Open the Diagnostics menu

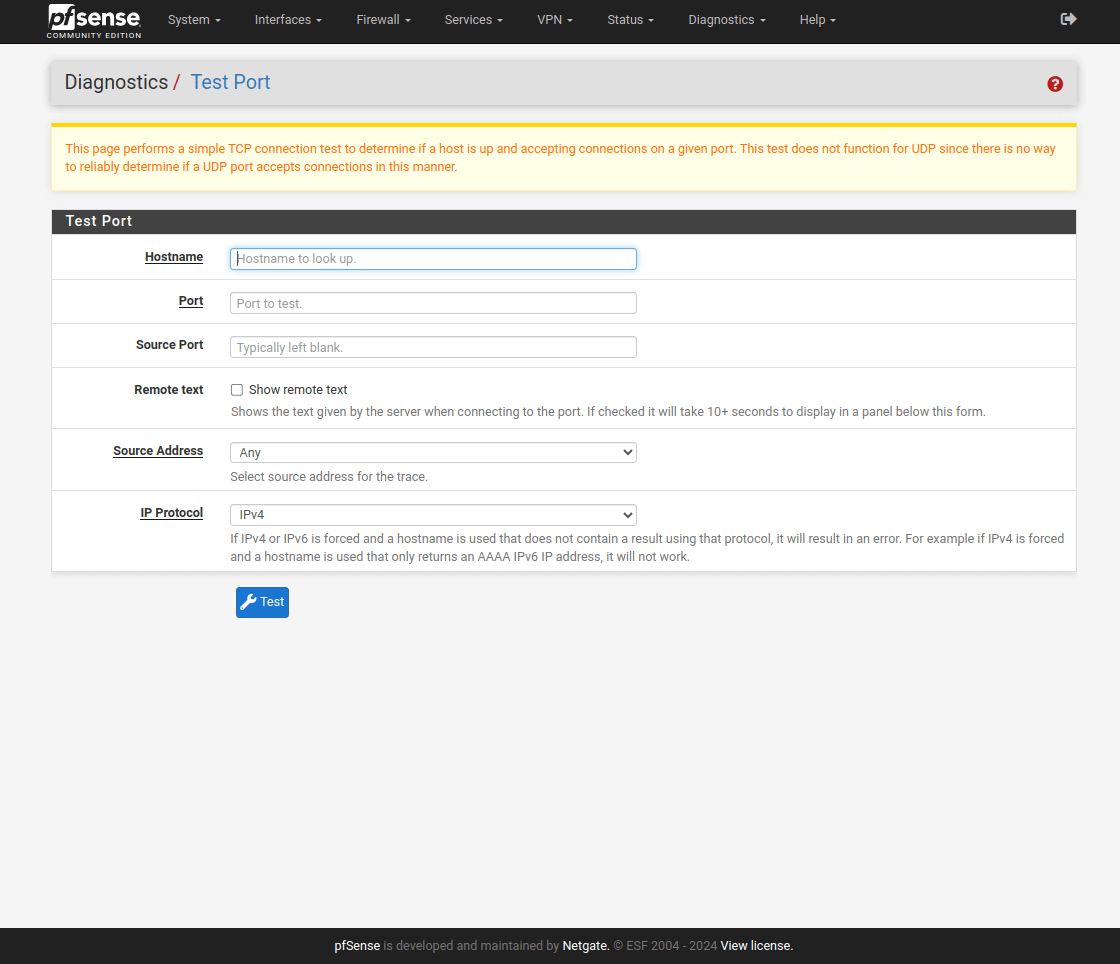coord(727,20)
